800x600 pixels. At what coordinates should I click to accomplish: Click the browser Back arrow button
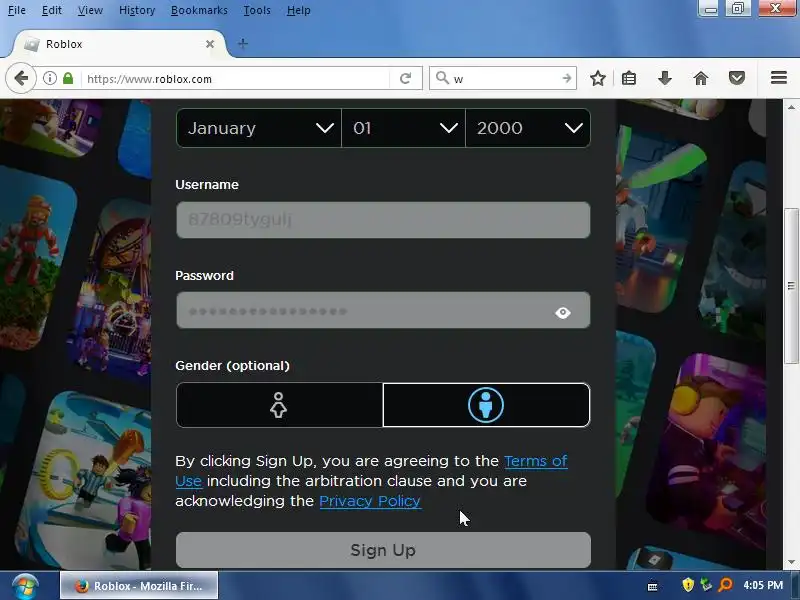click(x=21, y=79)
